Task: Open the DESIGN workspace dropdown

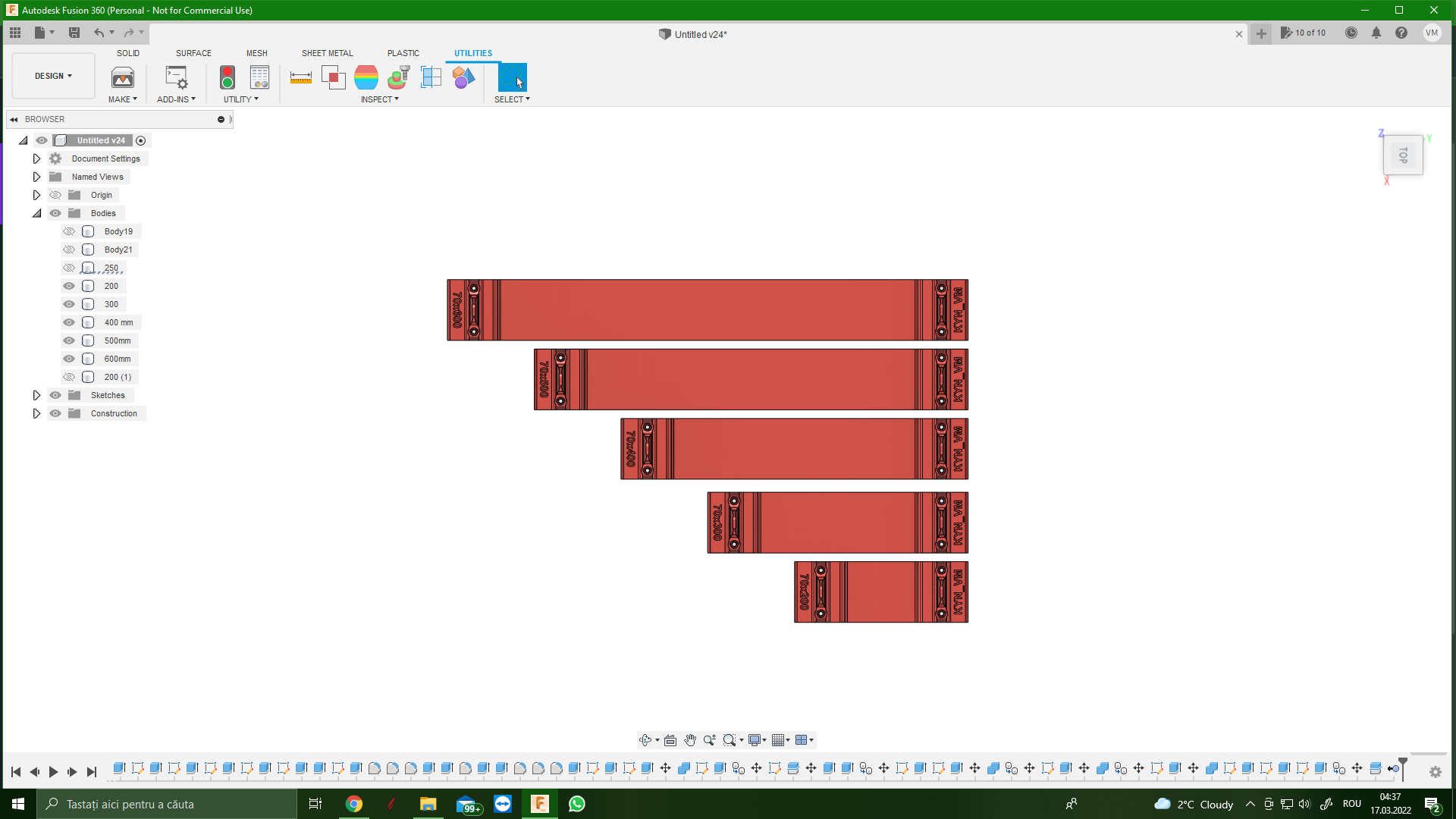Action: (53, 76)
